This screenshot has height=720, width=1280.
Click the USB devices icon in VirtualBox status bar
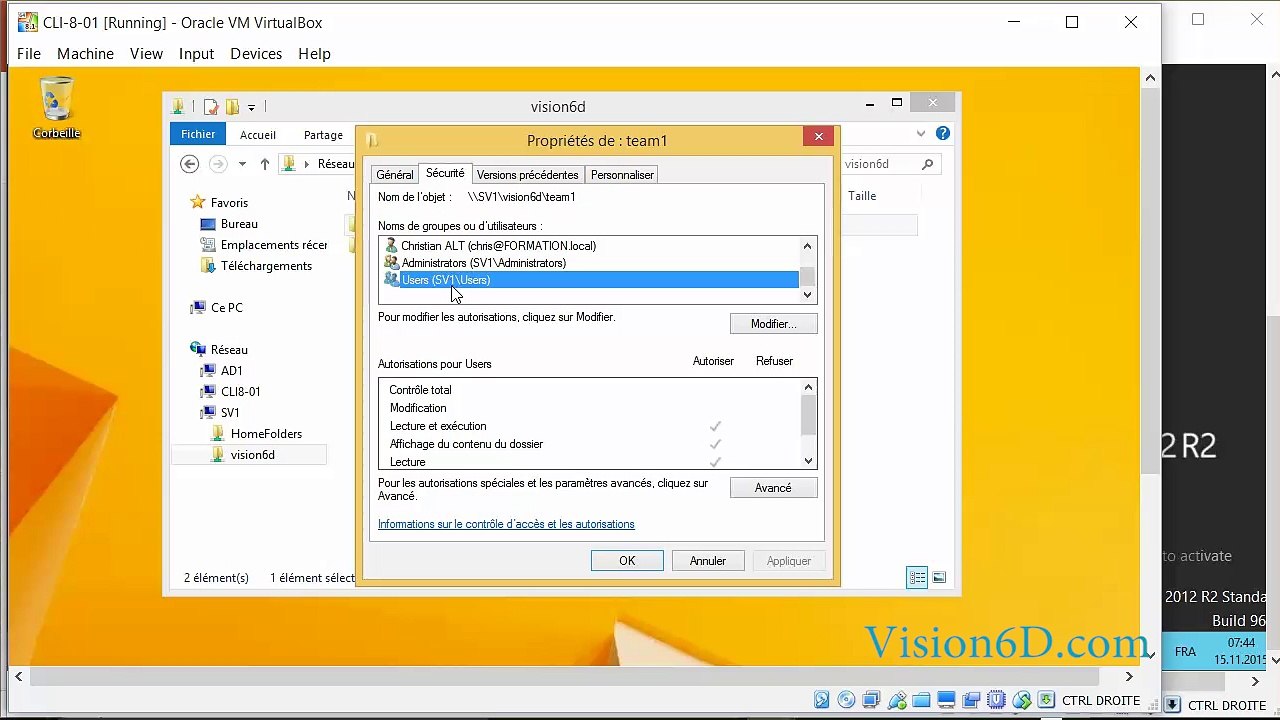897,700
